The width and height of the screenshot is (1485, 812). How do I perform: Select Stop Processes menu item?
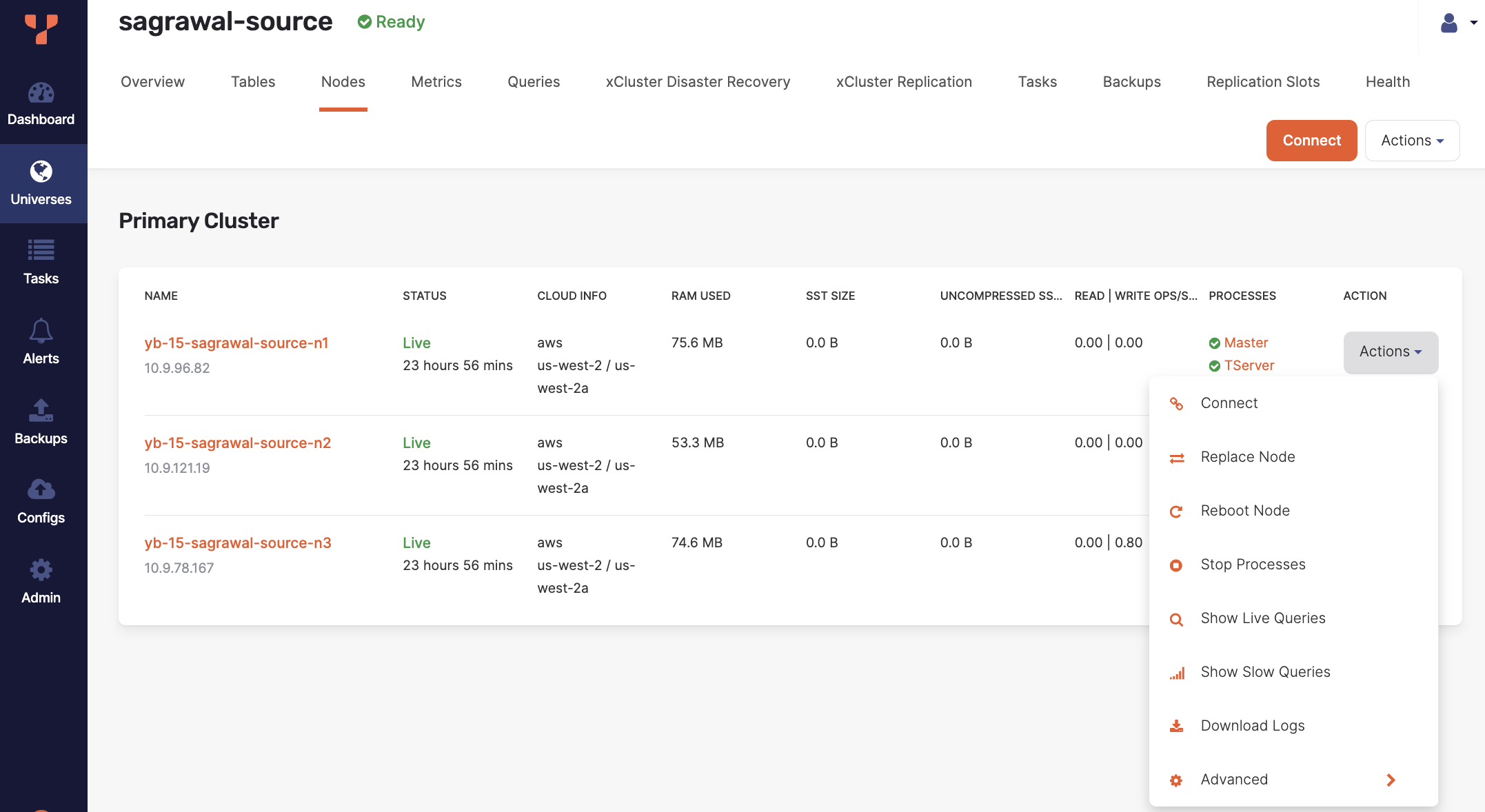tap(1252, 565)
